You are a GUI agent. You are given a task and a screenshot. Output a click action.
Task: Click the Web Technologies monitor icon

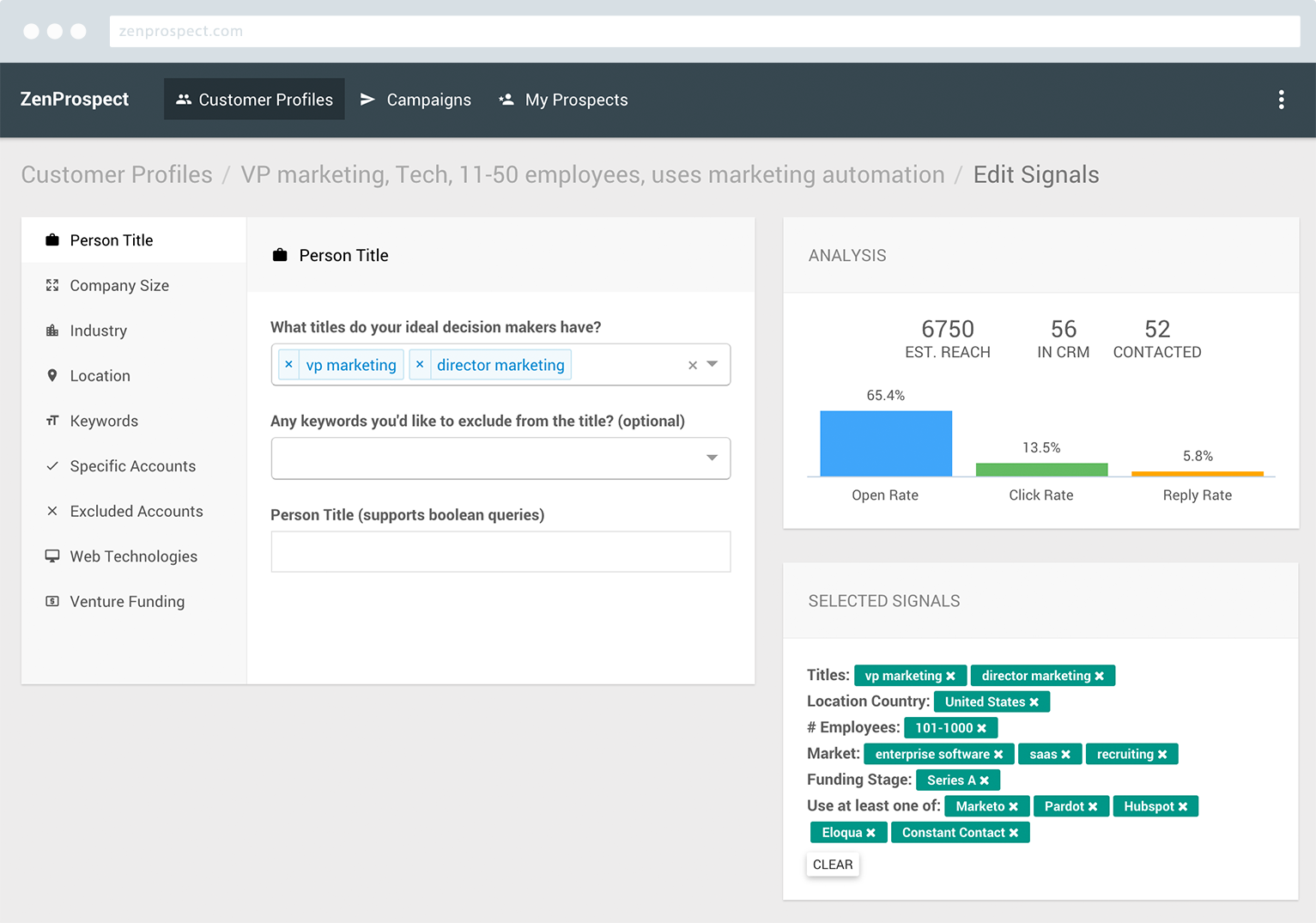(x=52, y=556)
